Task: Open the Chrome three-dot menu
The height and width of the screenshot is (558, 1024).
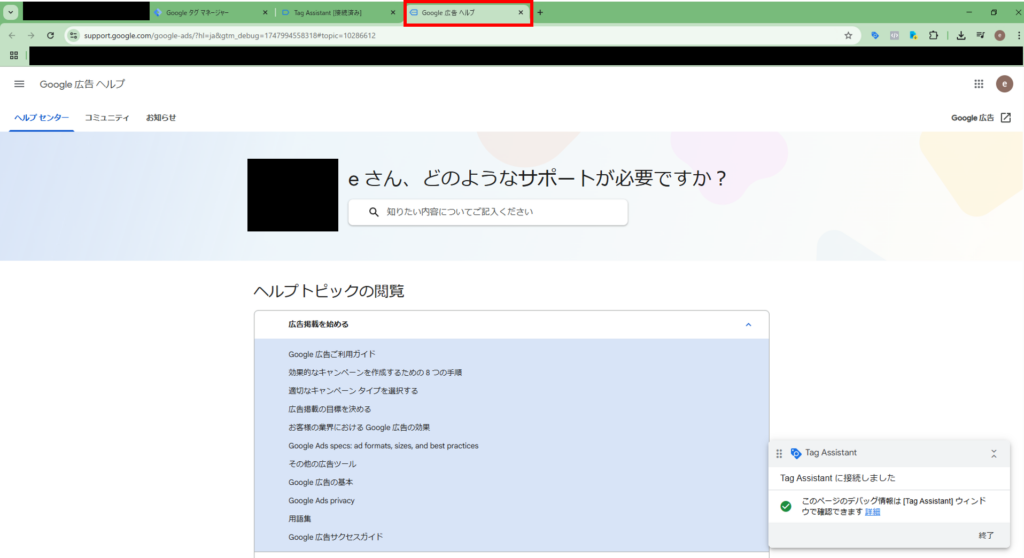Action: pos(1019,35)
